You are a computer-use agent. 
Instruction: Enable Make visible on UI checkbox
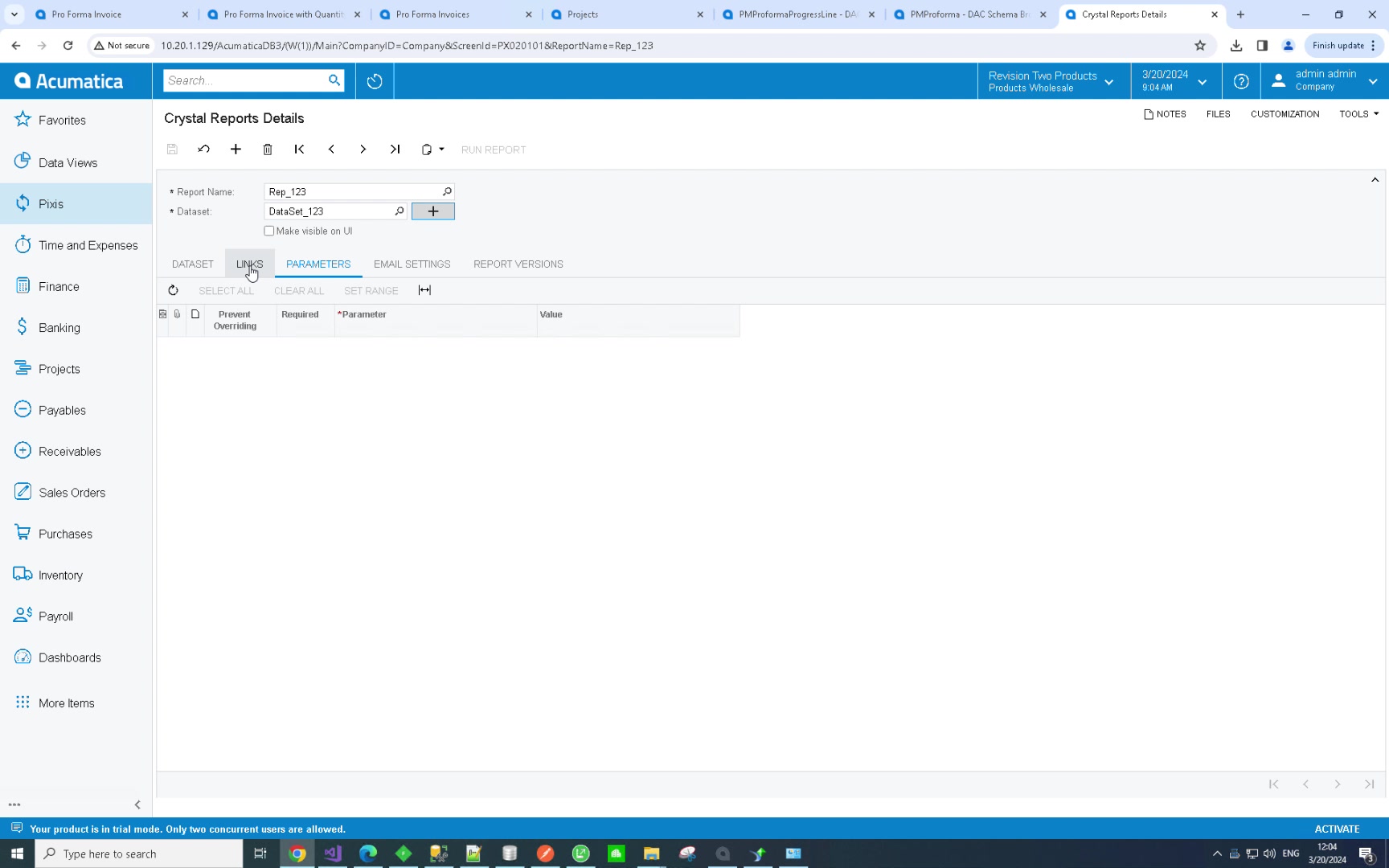click(269, 231)
